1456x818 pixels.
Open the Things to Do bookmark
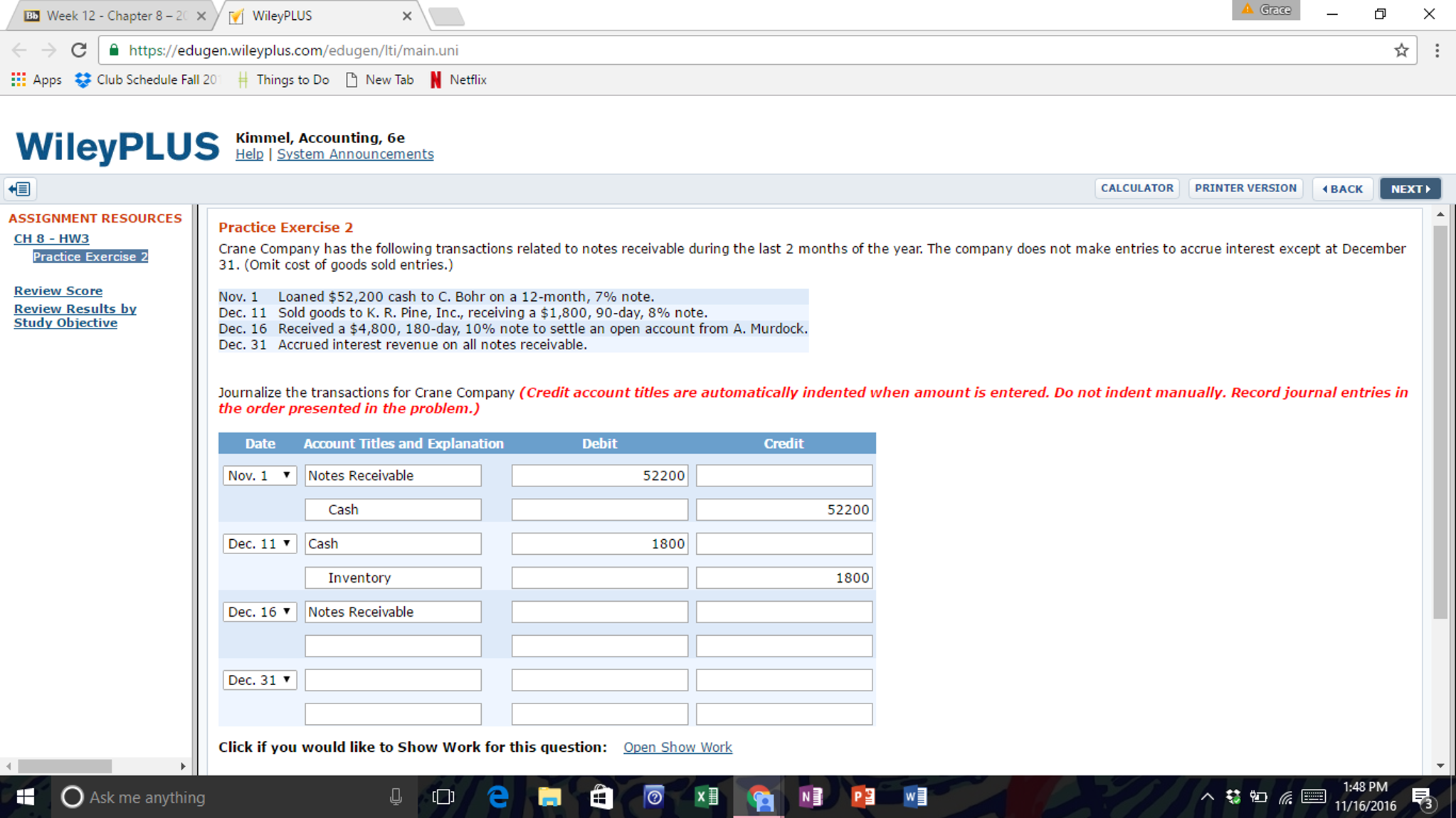pos(283,80)
